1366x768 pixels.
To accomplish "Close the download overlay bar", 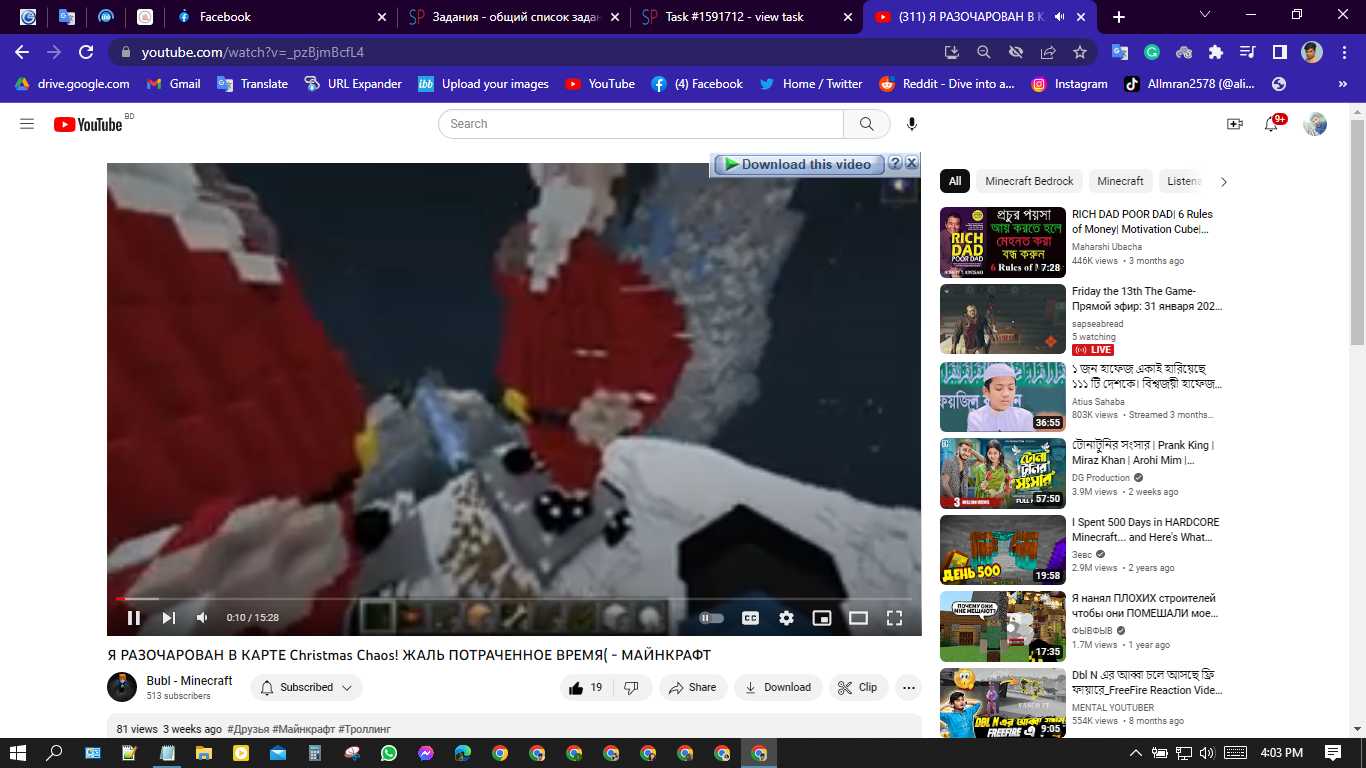I will [x=911, y=163].
